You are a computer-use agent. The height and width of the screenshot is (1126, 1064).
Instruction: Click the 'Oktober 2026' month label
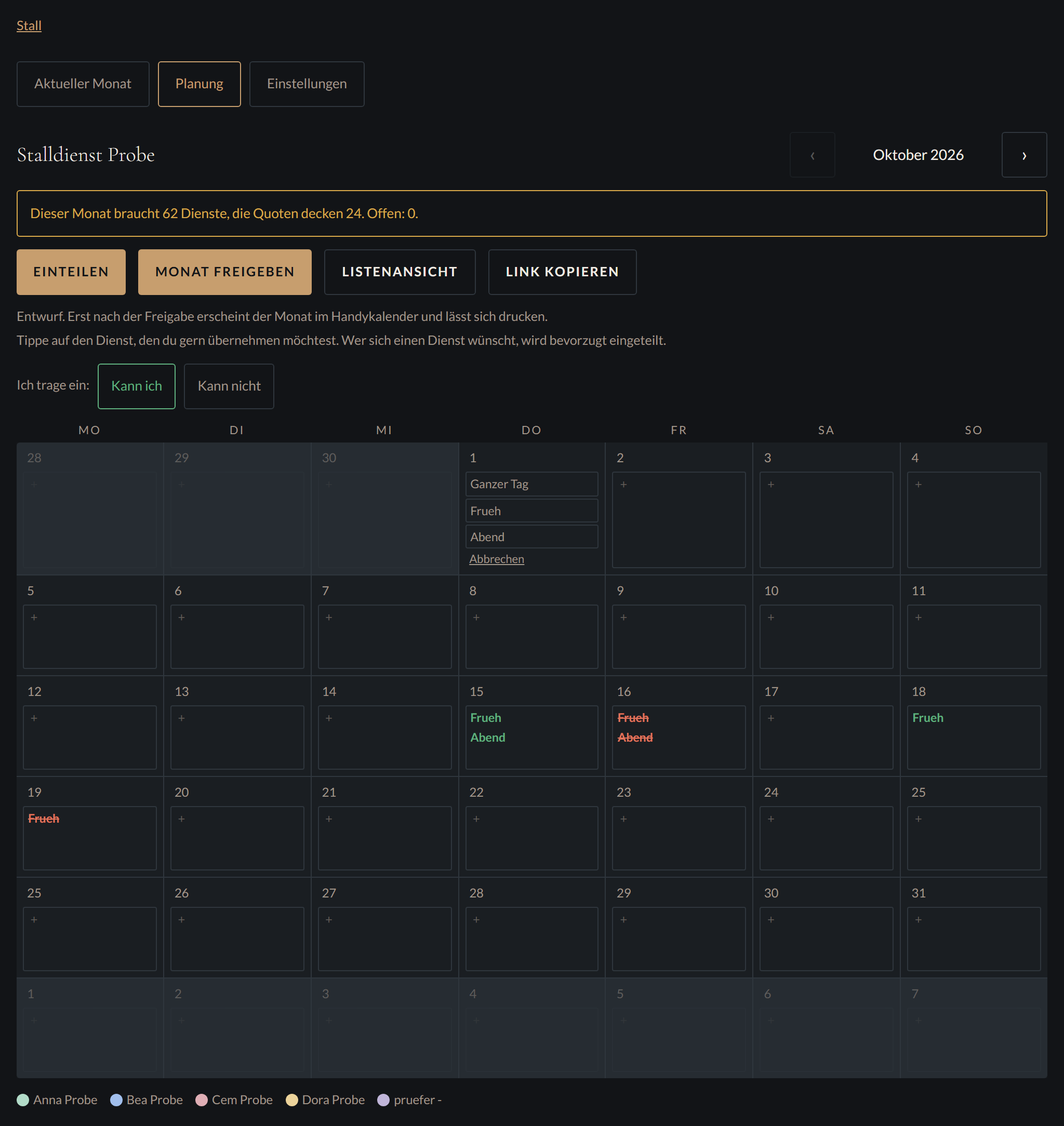click(918, 155)
